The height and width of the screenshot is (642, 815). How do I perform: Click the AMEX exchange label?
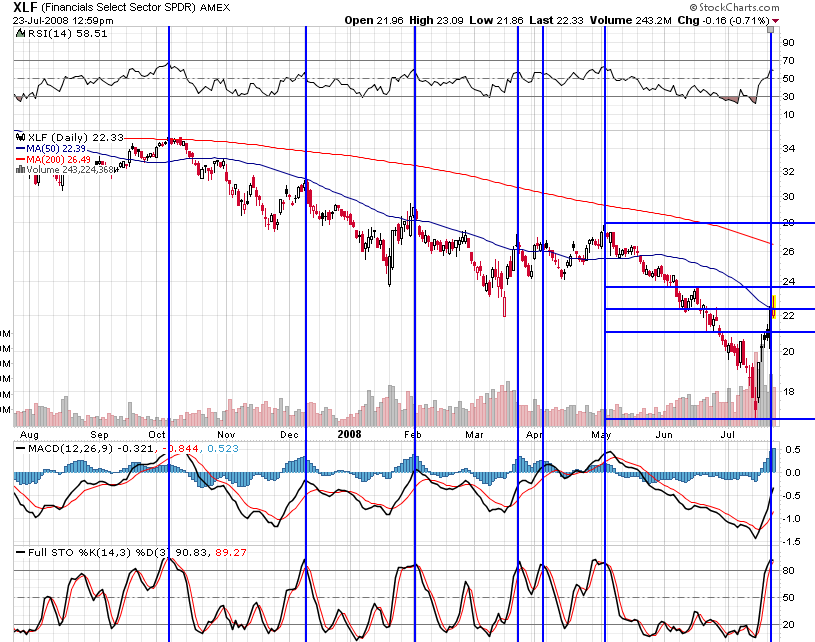tap(215, 8)
